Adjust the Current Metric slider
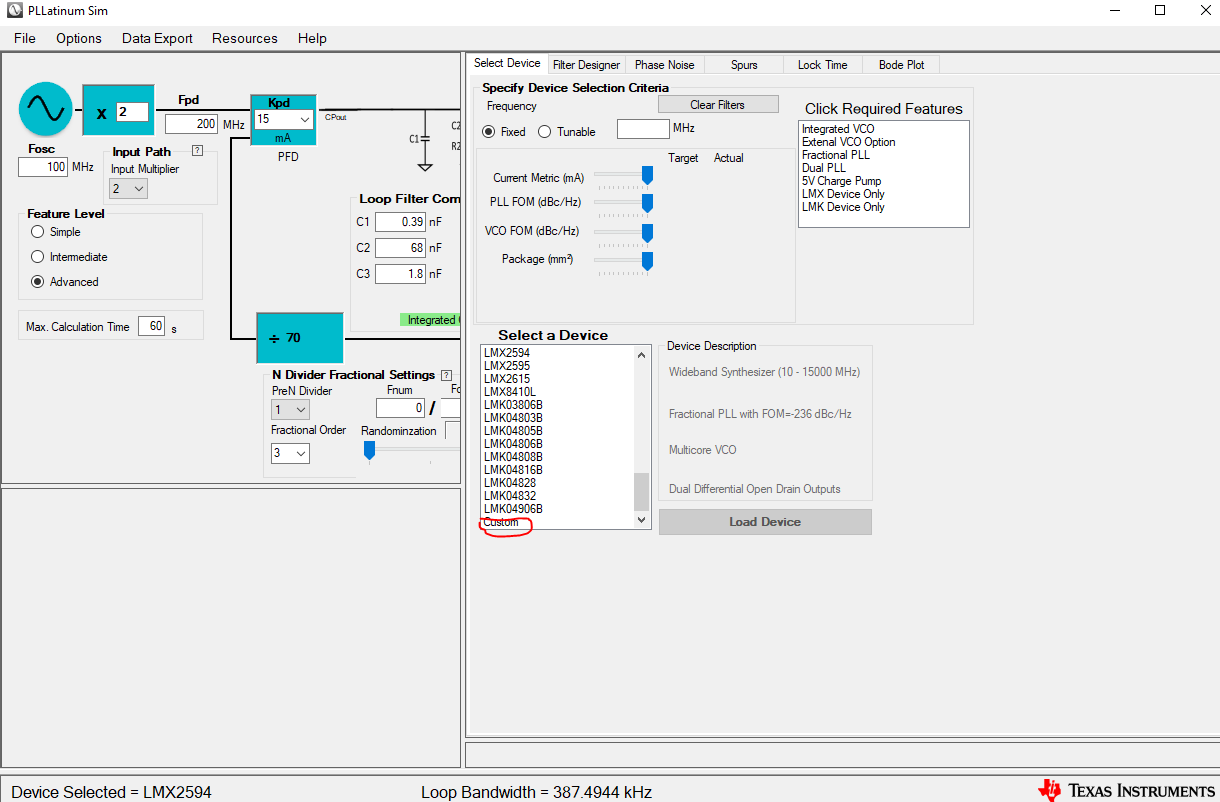 [647, 176]
